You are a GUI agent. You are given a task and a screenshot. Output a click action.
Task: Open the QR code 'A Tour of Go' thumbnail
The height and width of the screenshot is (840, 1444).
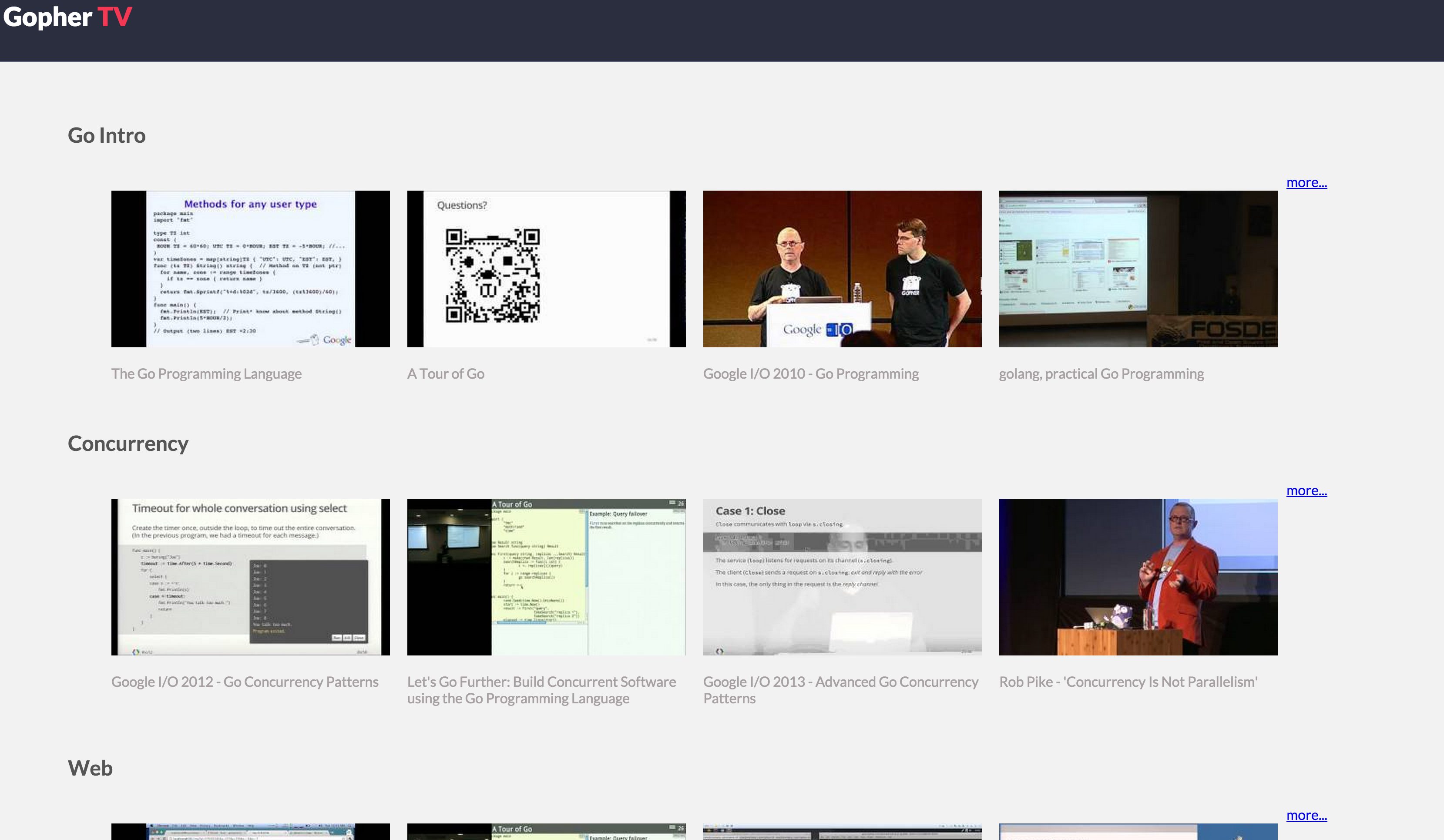[546, 269]
